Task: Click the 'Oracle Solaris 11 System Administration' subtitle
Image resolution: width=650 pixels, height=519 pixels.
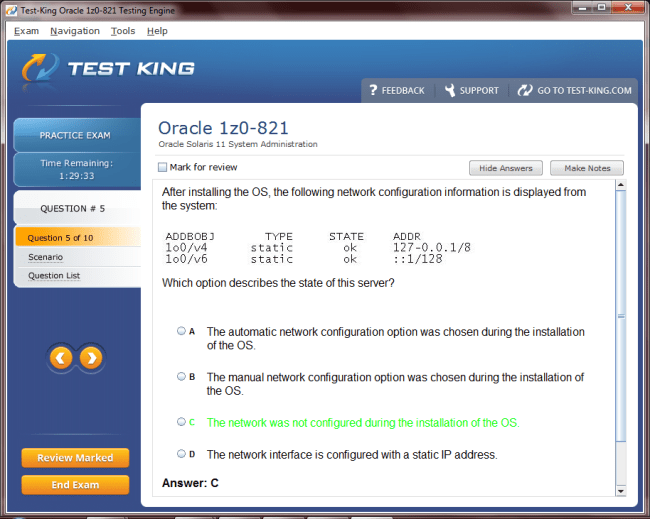Action: coord(238,144)
